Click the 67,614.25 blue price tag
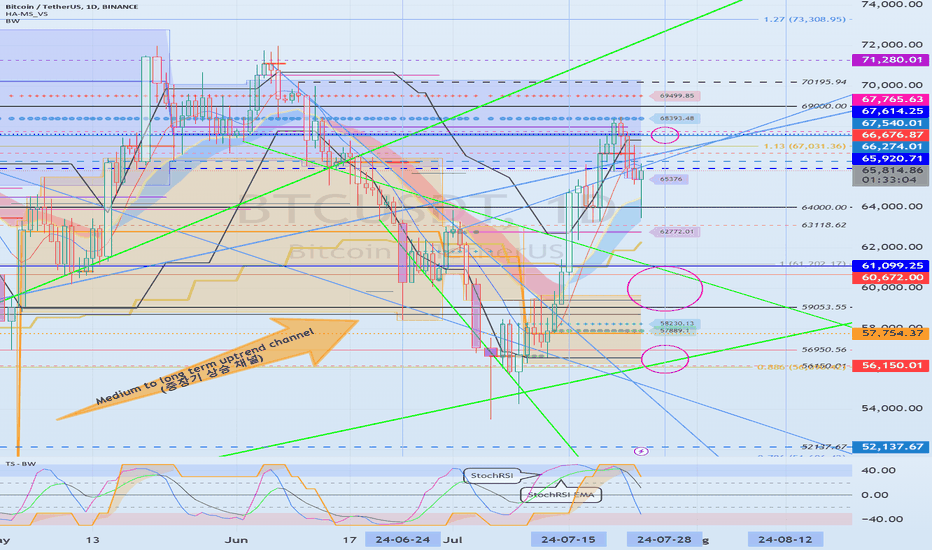 point(890,111)
